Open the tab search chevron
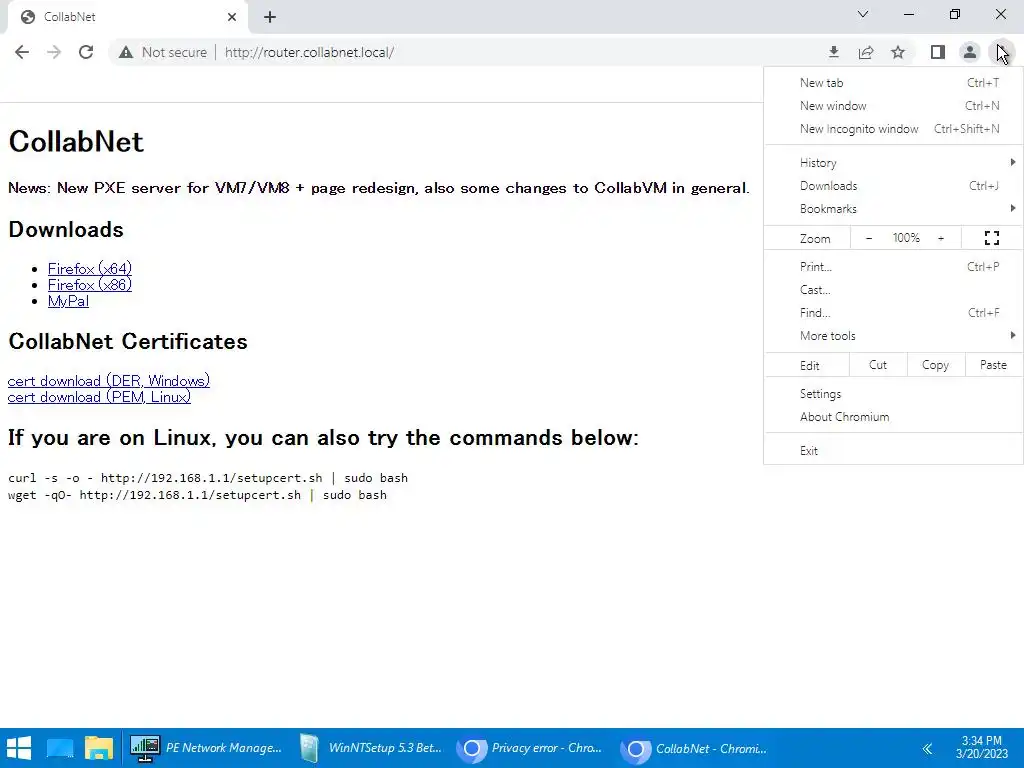This screenshot has height=768, width=1024. pos(863,14)
